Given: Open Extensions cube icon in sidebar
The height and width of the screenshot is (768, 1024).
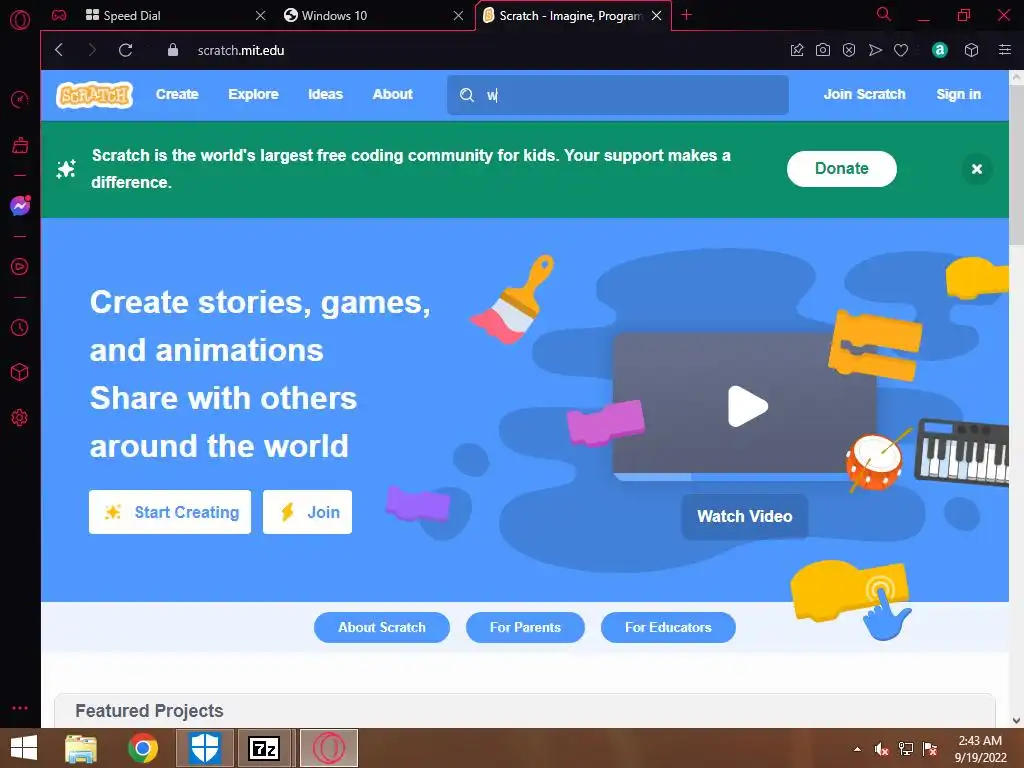Looking at the screenshot, I should tap(20, 372).
